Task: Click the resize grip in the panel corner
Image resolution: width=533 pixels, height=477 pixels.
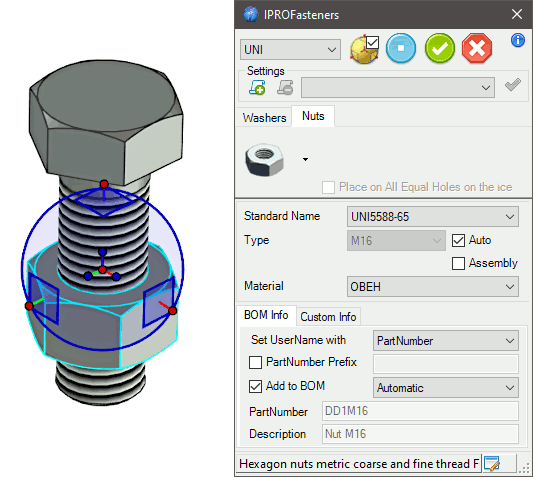Action: tap(525, 469)
